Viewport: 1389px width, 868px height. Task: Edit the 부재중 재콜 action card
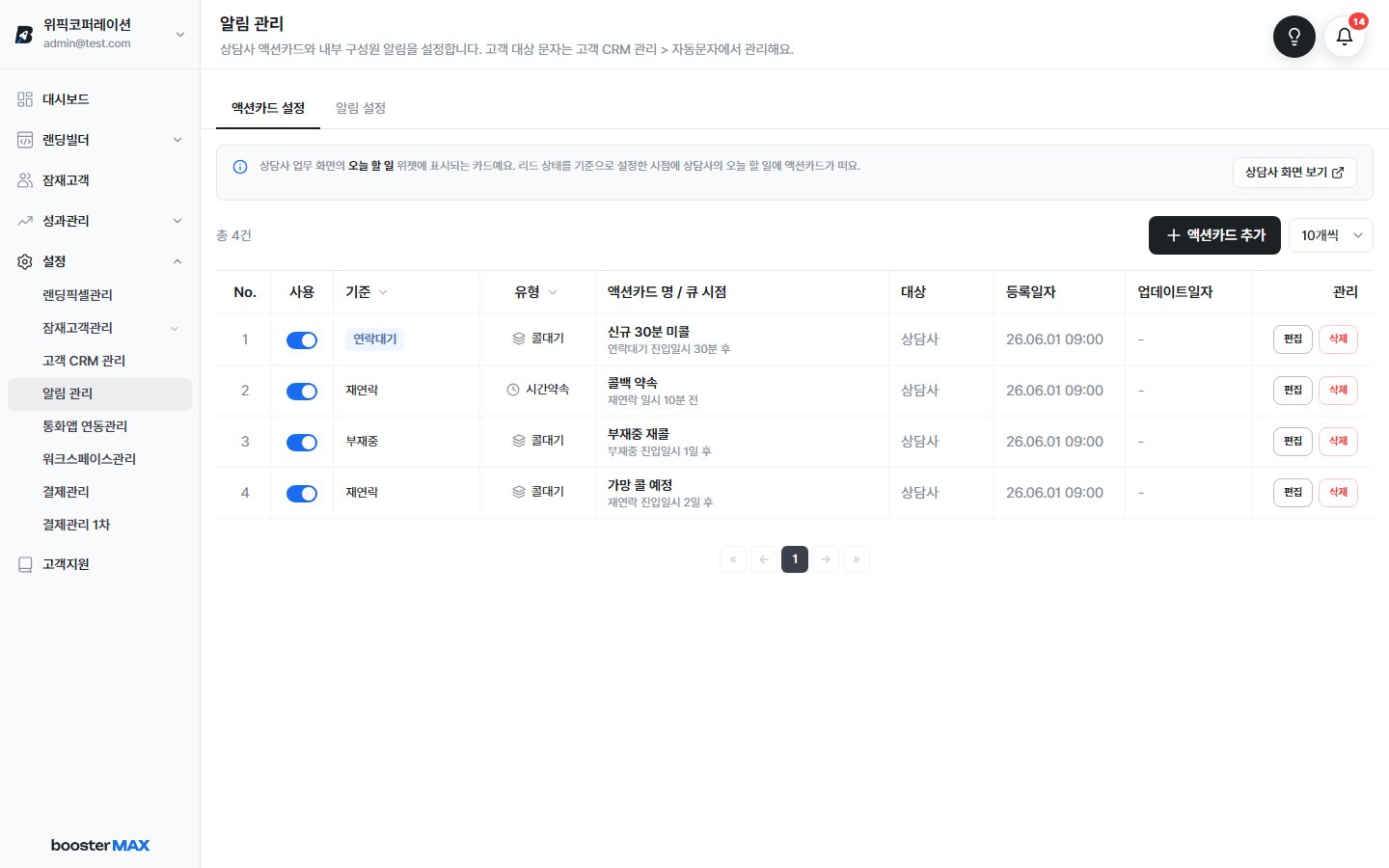(1293, 442)
